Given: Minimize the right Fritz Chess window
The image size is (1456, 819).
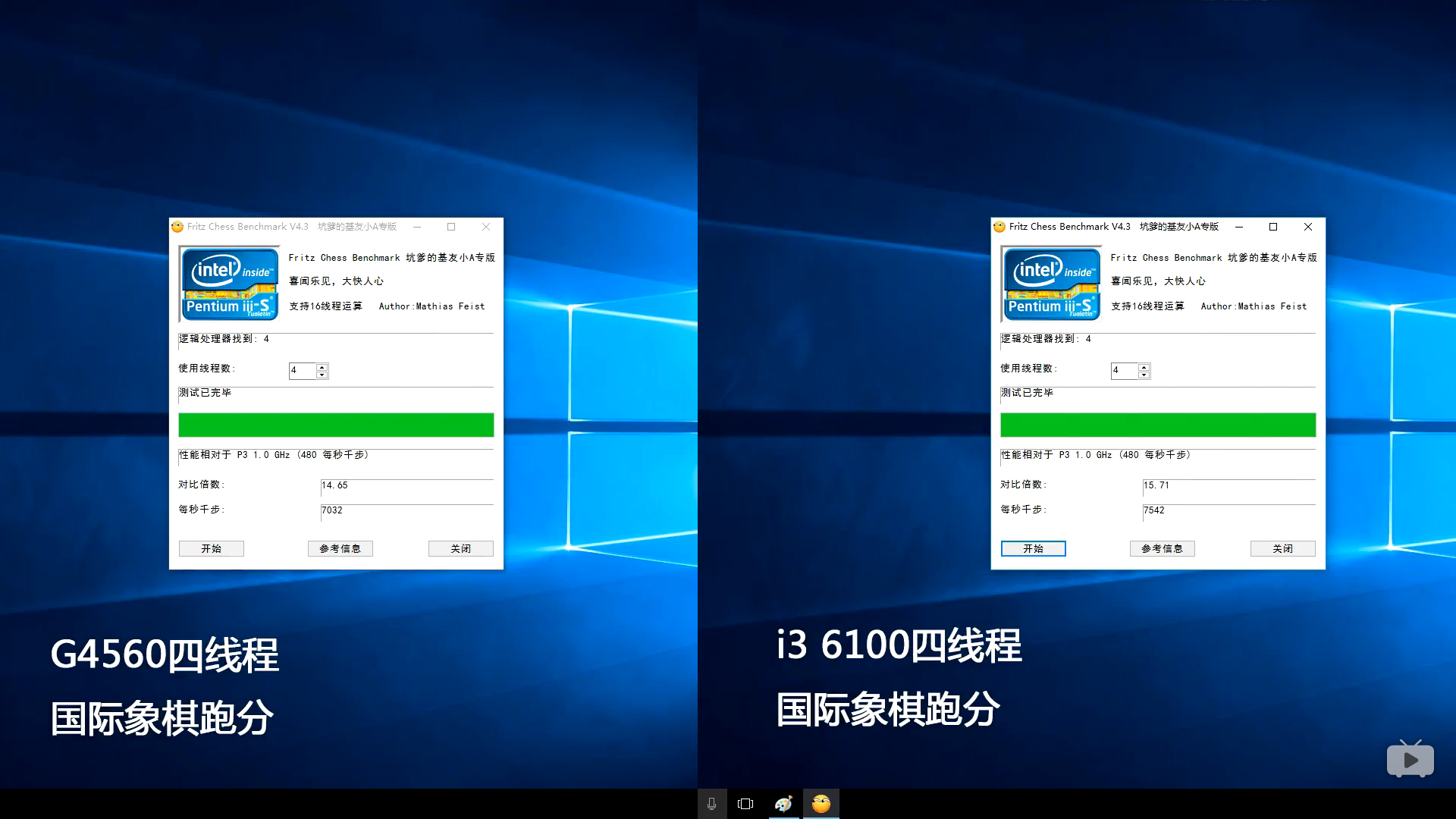Looking at the screenshot, I should 1238,227.
